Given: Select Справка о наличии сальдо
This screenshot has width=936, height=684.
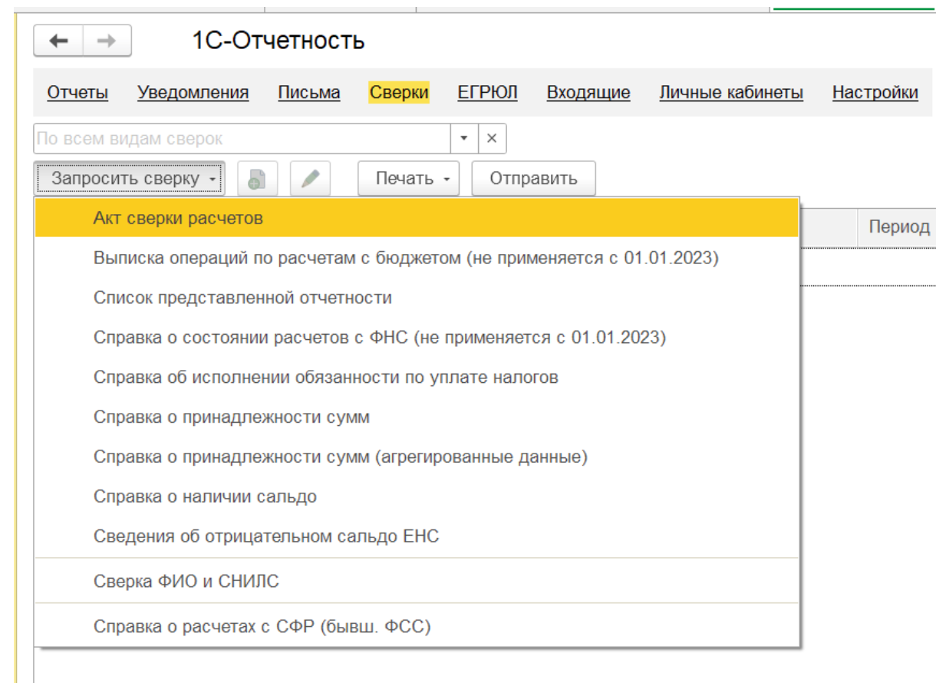Looking at the screenshot, I should pos(205,497).
